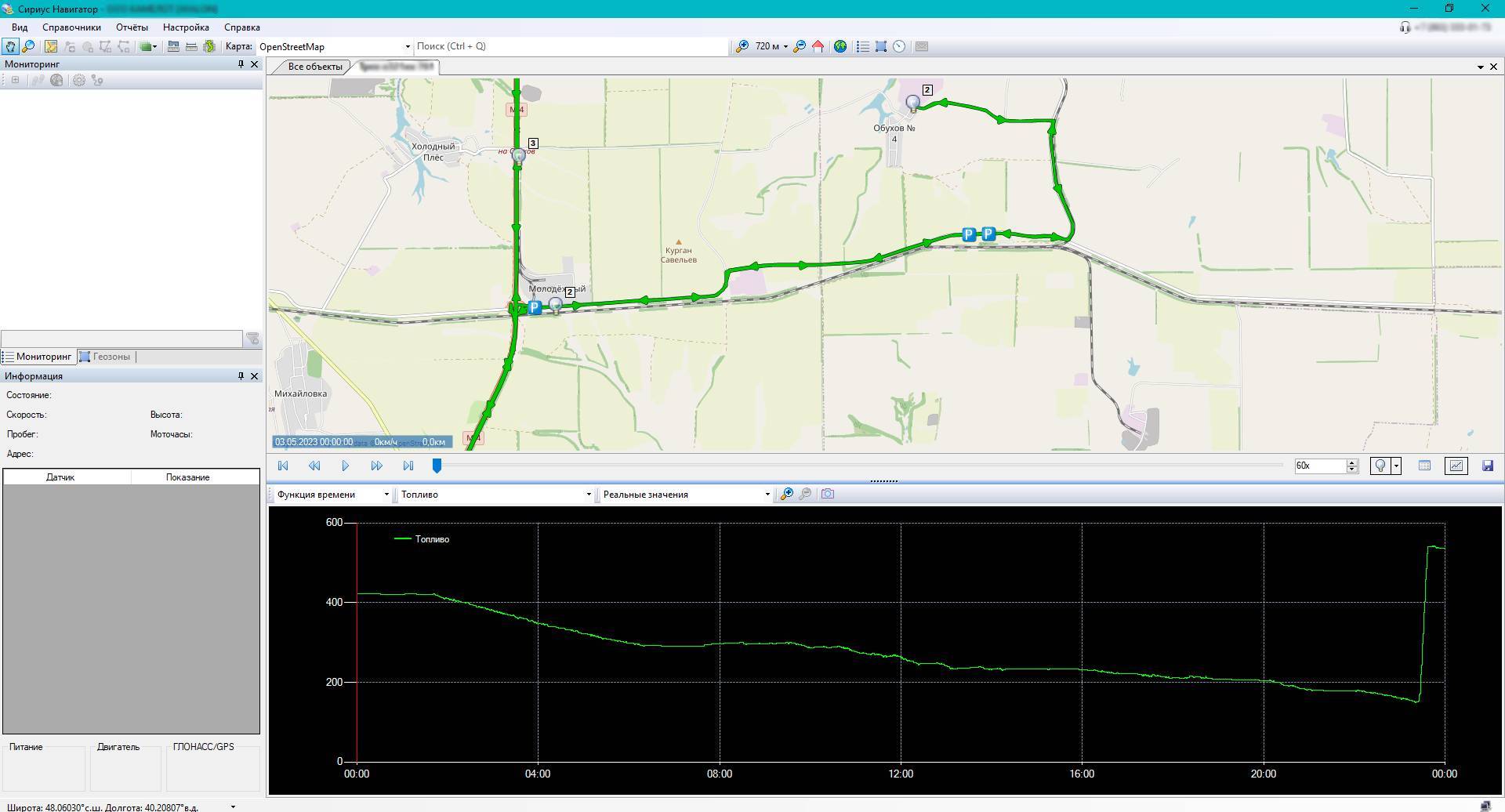Save track using the floppy disk icon
1505x812 pixels.
pos(1488,466)
